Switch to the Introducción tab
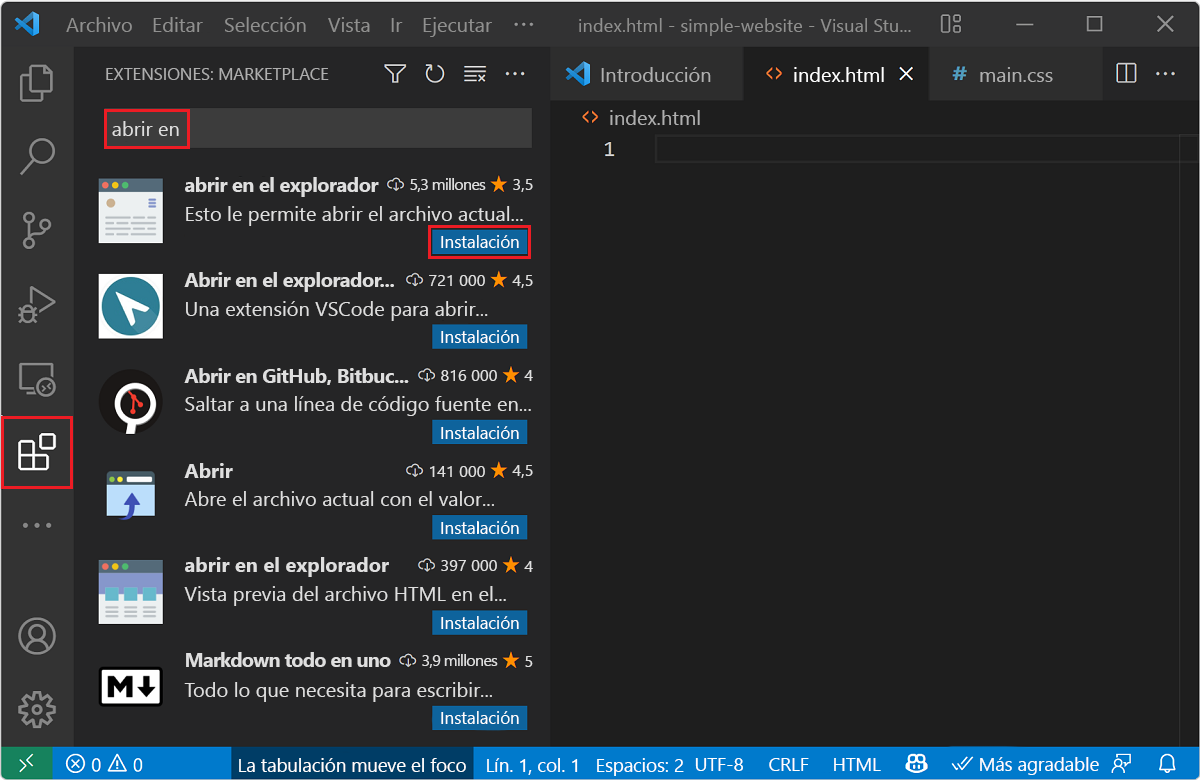 (x=646, y=74)
